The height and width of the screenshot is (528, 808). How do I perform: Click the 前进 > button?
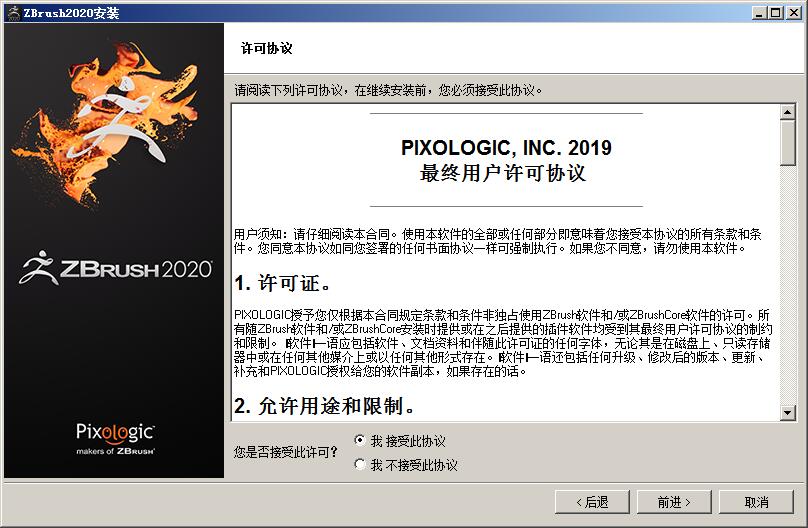(x=674, y=502)
